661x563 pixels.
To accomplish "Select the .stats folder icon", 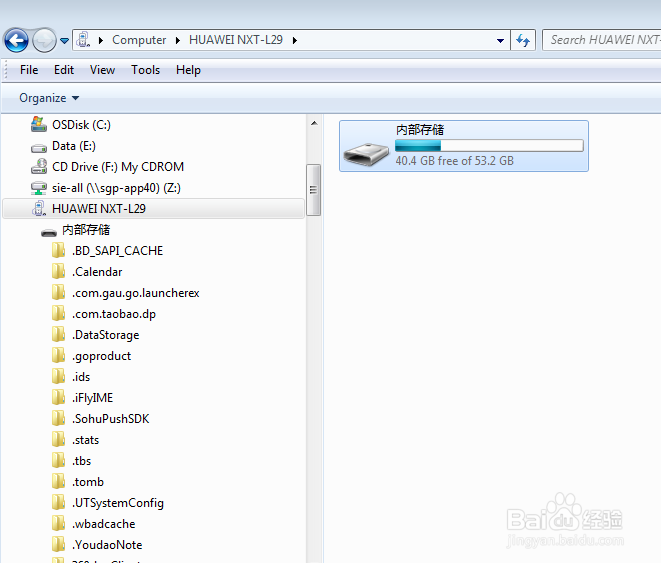I will (59, 440).
